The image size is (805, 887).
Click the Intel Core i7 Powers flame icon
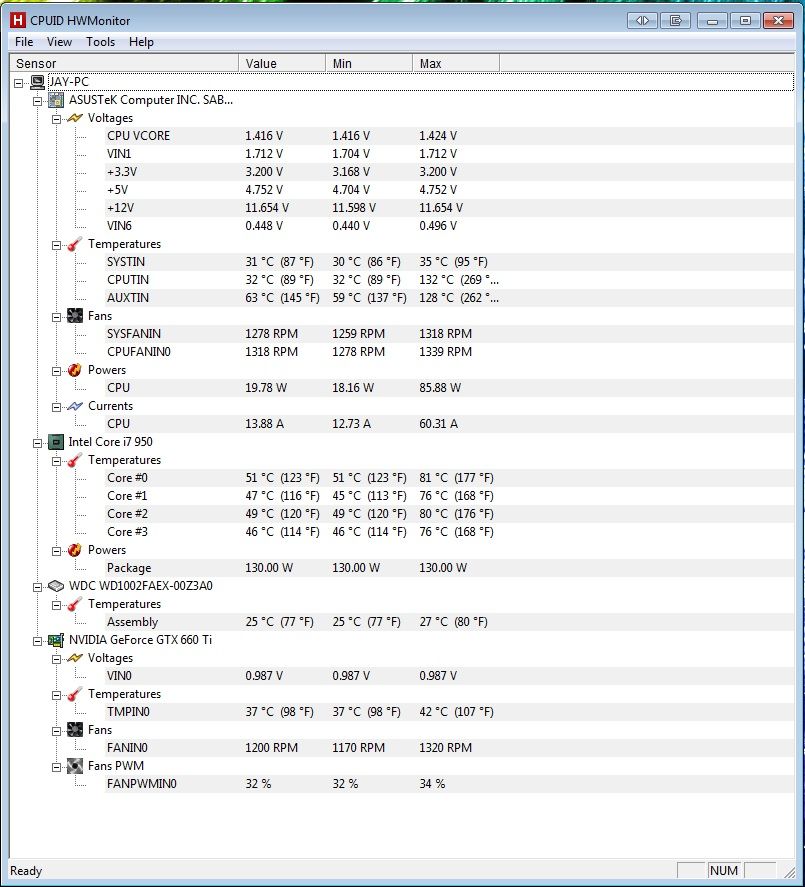(x=75, y=550)
